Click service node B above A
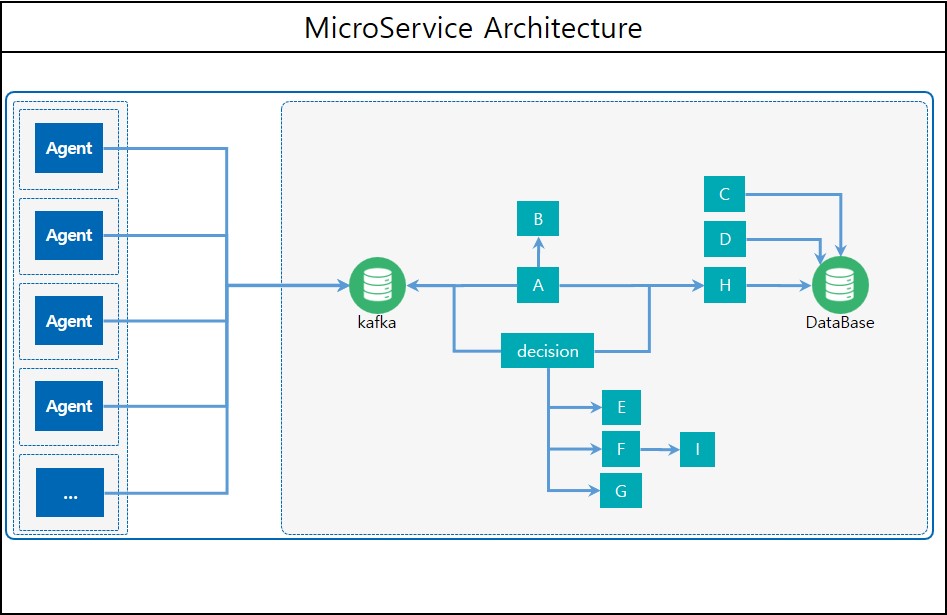 (x=538, y=219)
